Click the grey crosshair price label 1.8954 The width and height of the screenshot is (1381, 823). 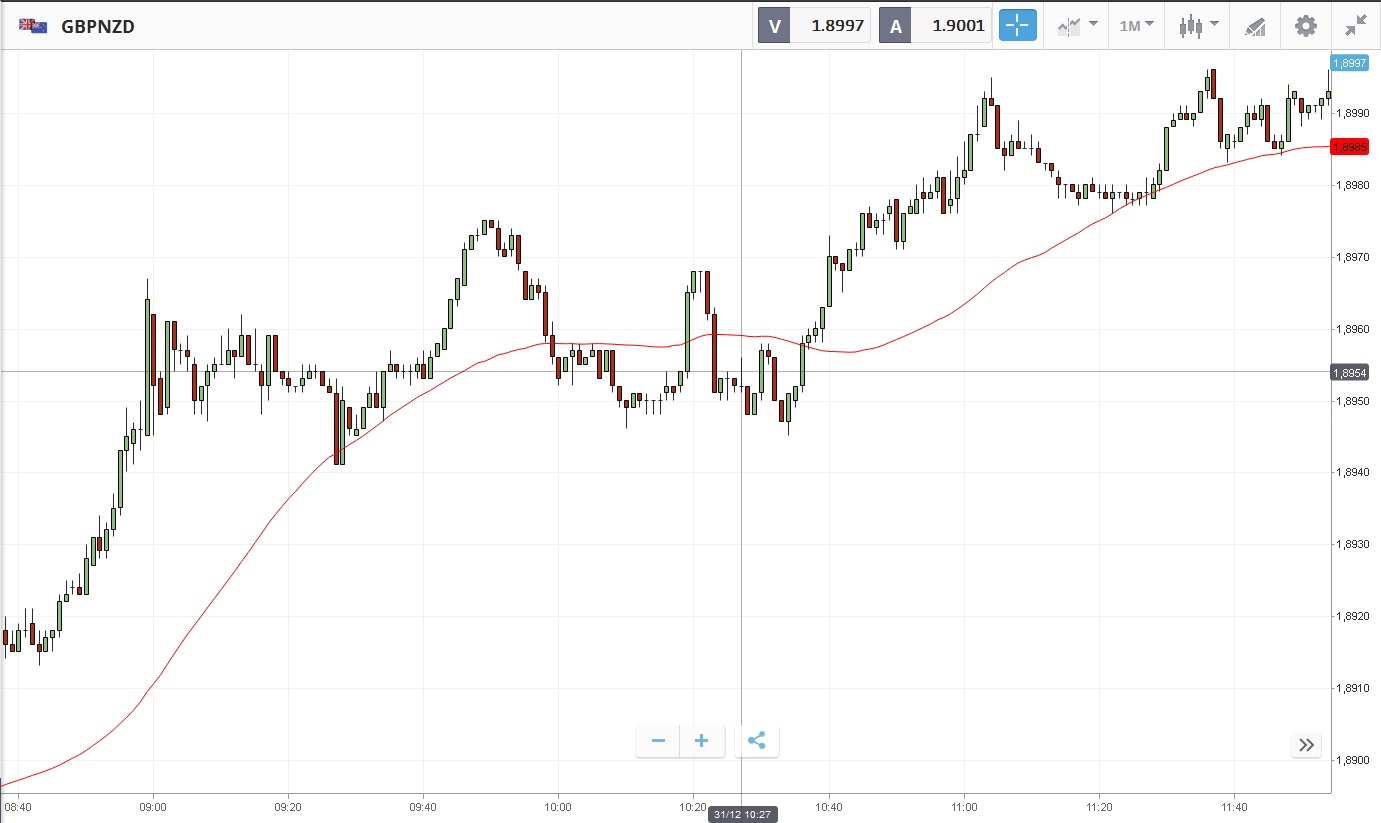(x=1349, y=373)
